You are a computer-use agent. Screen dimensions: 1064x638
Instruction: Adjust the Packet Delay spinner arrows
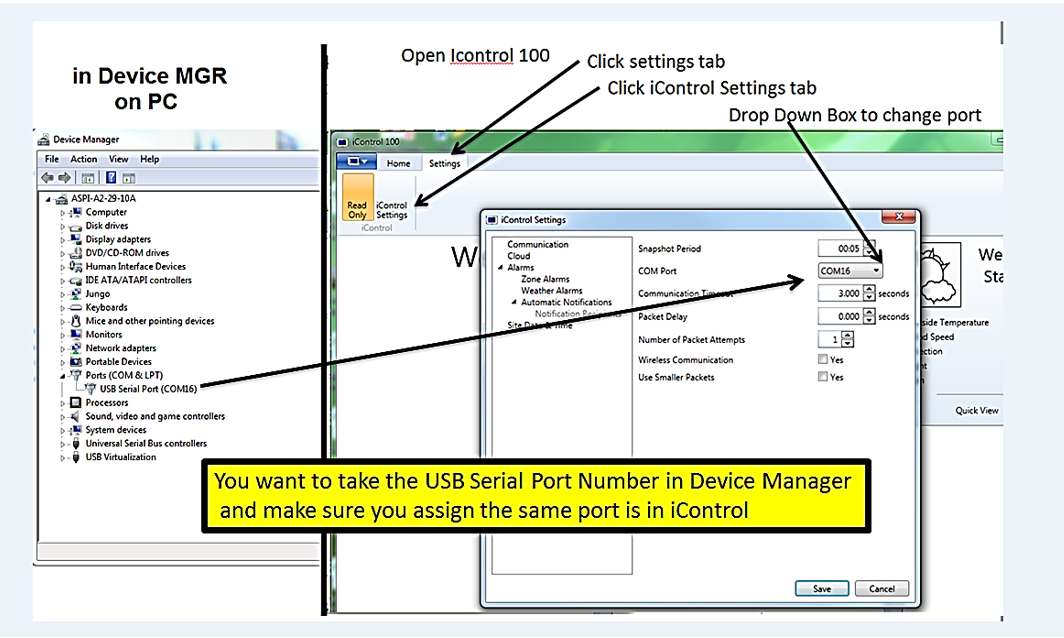869,316
